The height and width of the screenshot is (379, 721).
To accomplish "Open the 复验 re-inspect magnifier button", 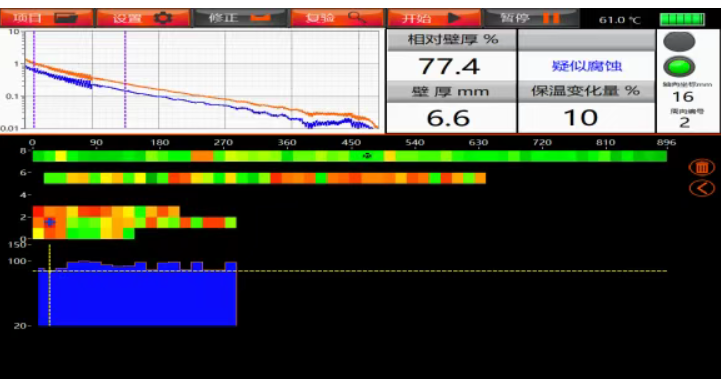I will 336,18.
